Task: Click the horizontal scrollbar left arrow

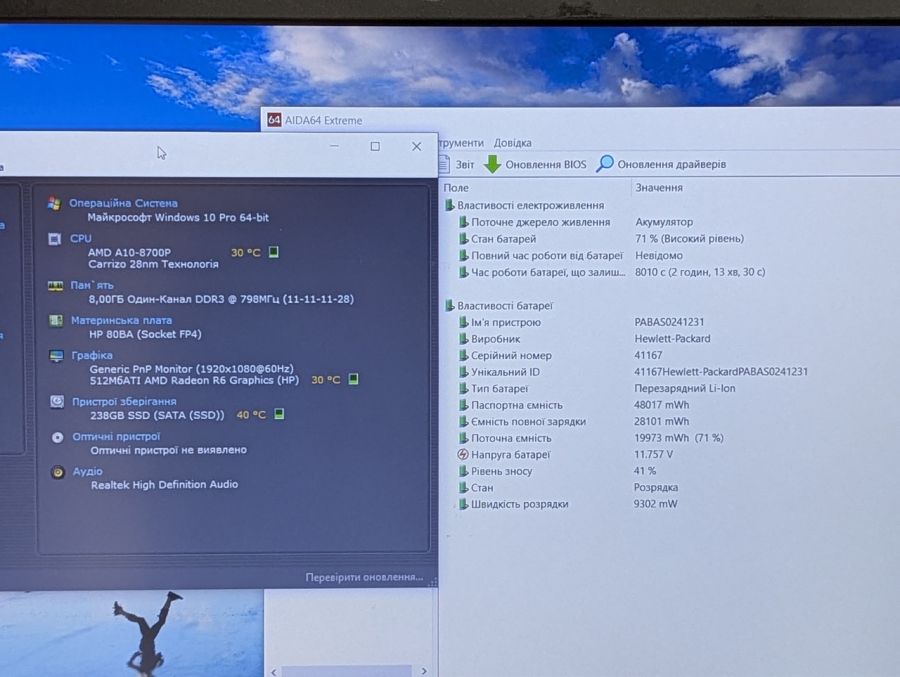Action: [x=274, y=671]
